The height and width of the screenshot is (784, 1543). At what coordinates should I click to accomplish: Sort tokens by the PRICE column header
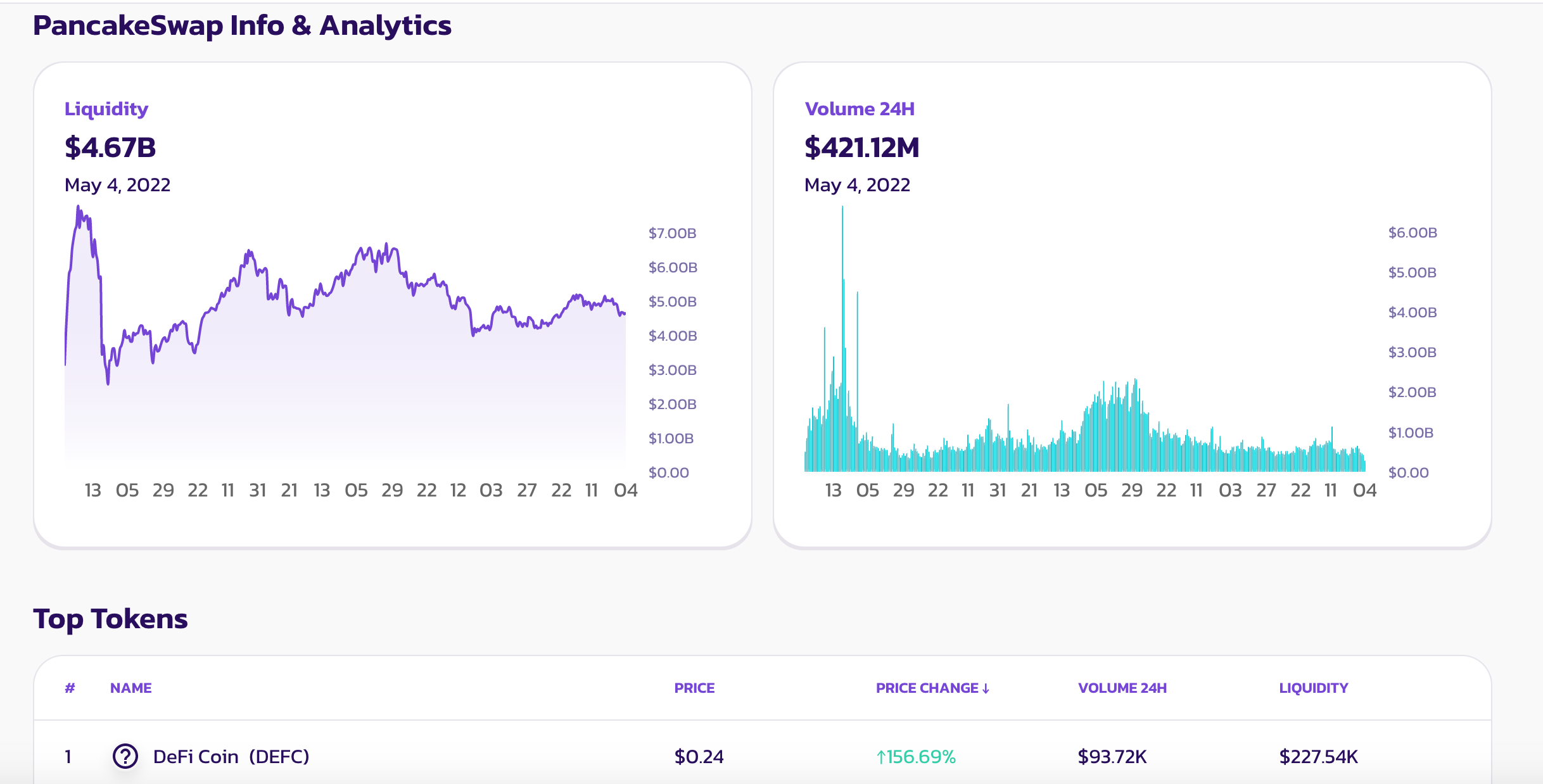[694, 688]
